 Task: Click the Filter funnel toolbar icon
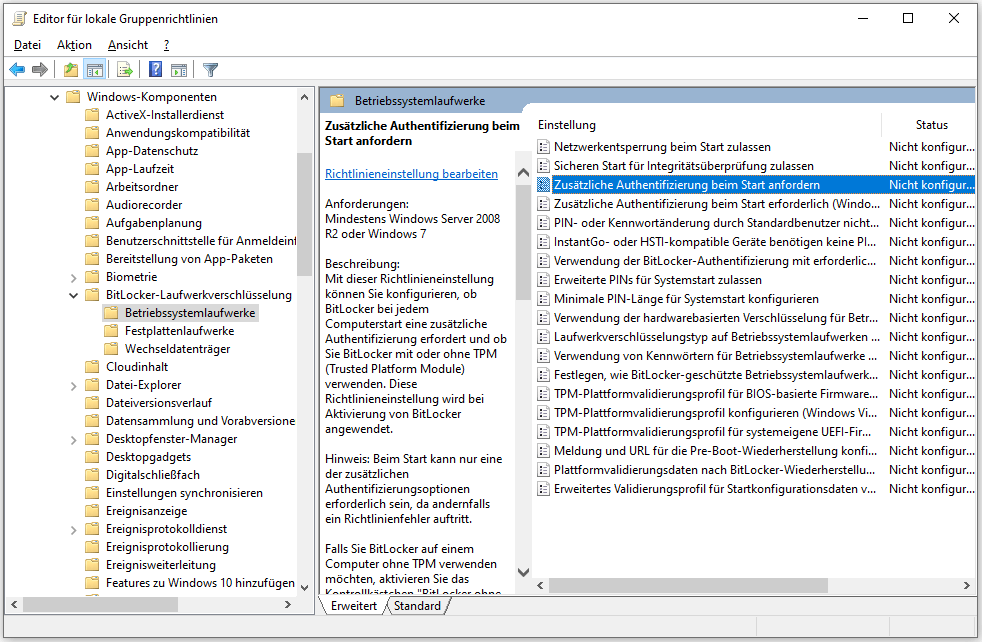[x=210, y=70]
